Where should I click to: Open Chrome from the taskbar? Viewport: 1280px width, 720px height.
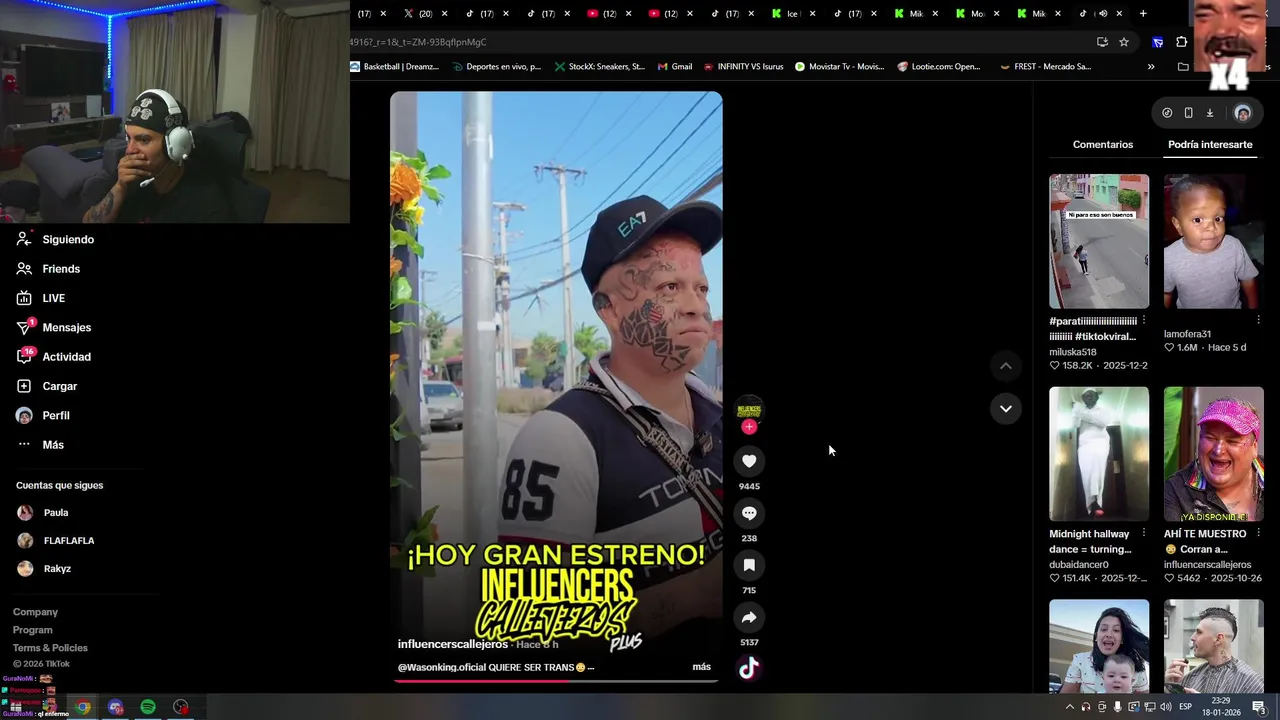83,707
